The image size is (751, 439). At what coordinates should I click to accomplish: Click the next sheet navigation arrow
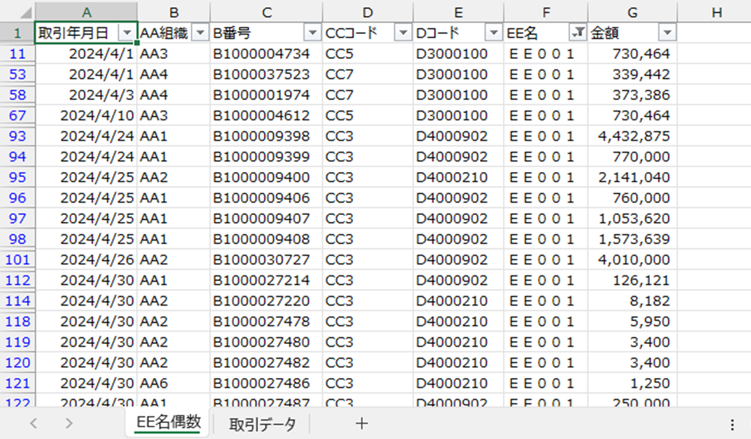[68, 423]
